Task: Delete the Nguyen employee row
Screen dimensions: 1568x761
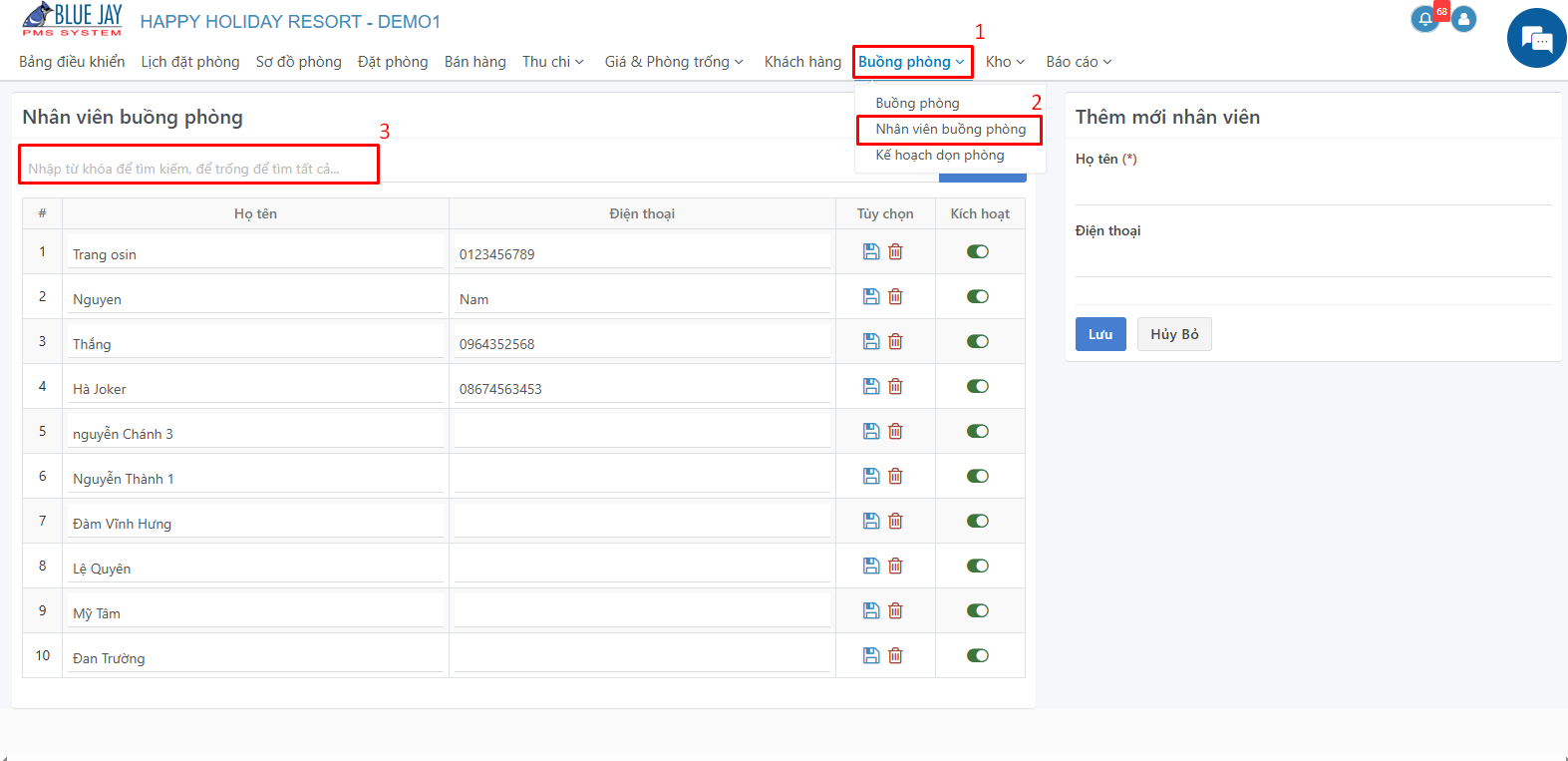Action: pyautogui.click(x=895, y=296)
